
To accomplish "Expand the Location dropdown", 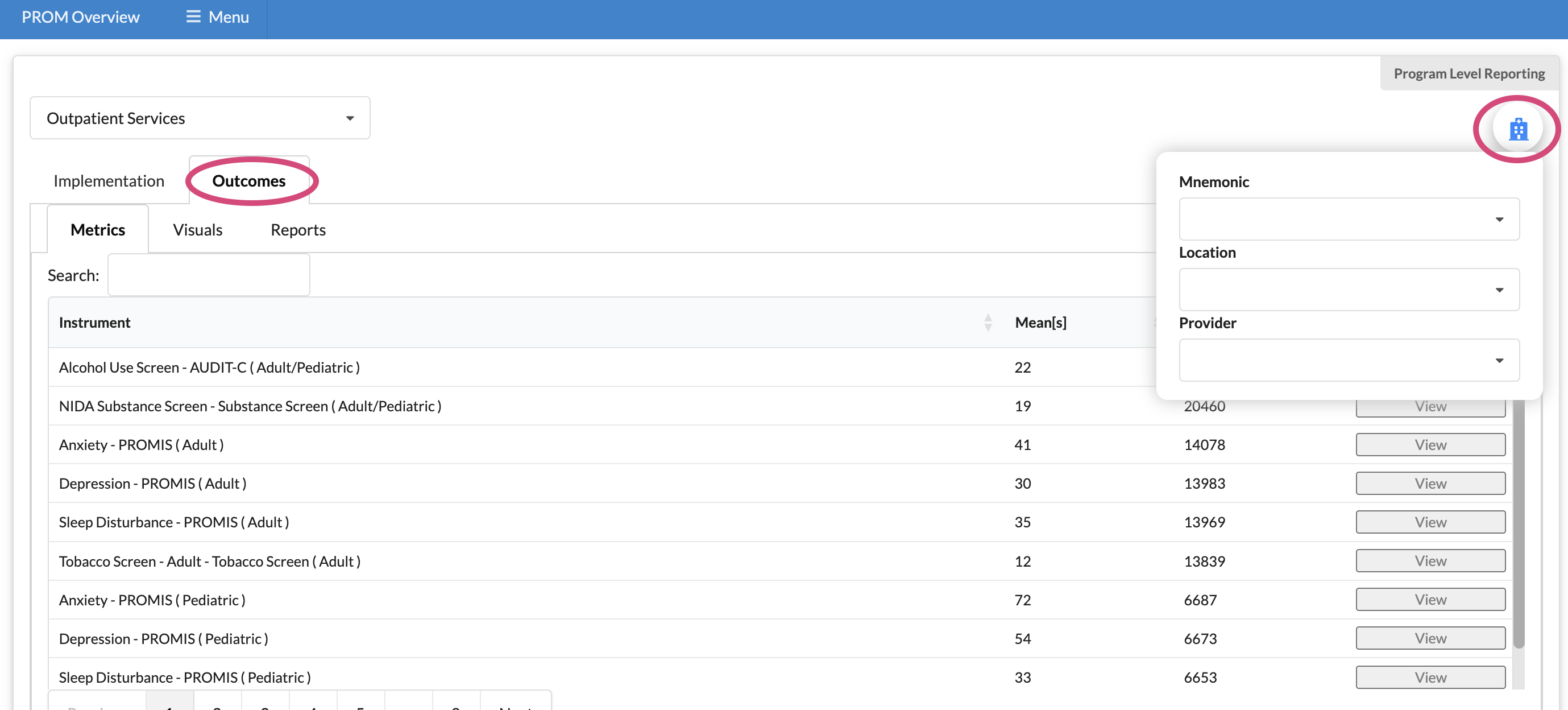I will click(x=1349, y=290).
